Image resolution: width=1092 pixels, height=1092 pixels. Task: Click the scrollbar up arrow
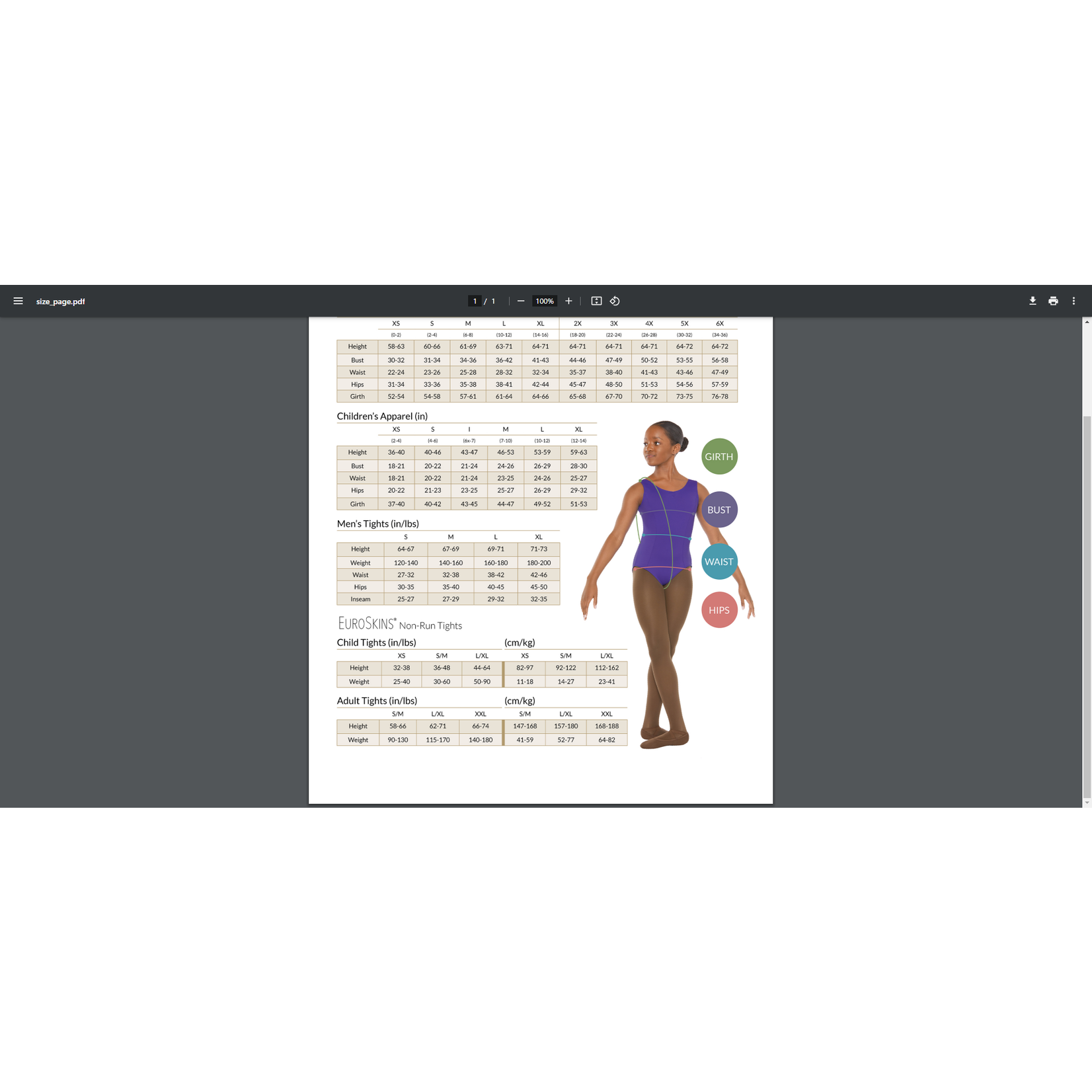pyautogui.click(x=1087, y=322)
